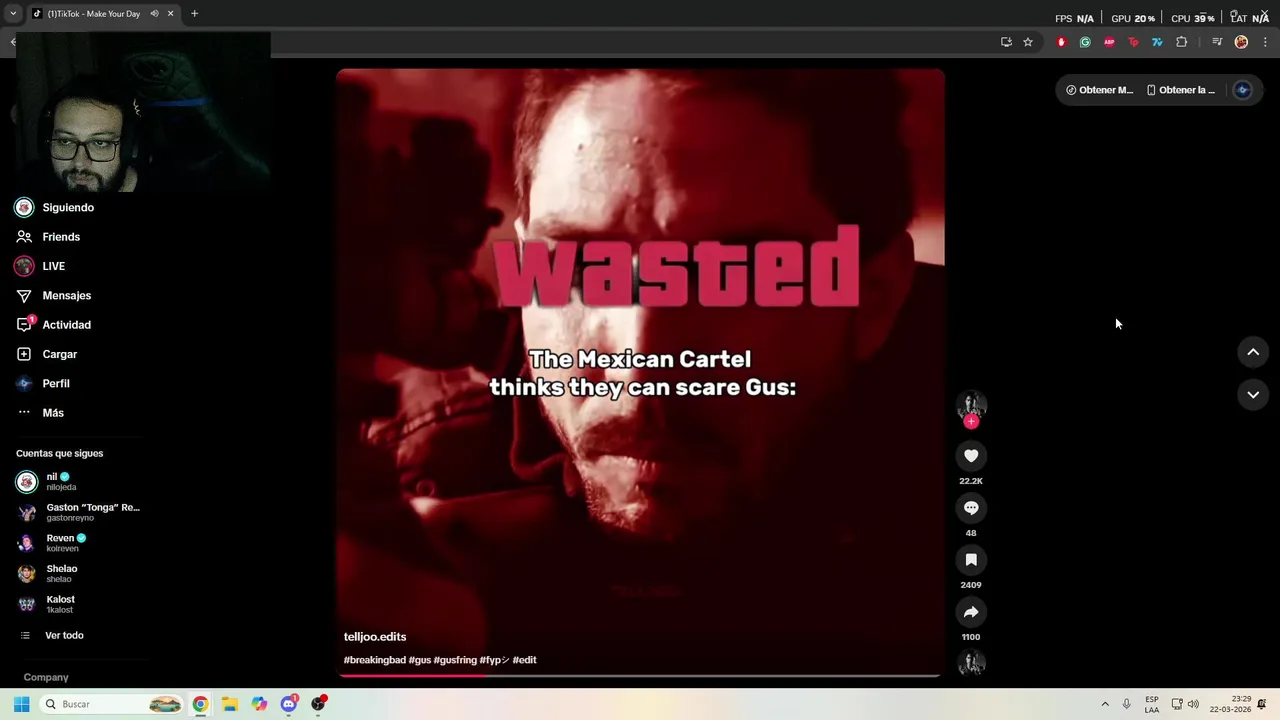Expand the Company footer section
Viewport: 1280px width, 720px height.
[46, 677]
